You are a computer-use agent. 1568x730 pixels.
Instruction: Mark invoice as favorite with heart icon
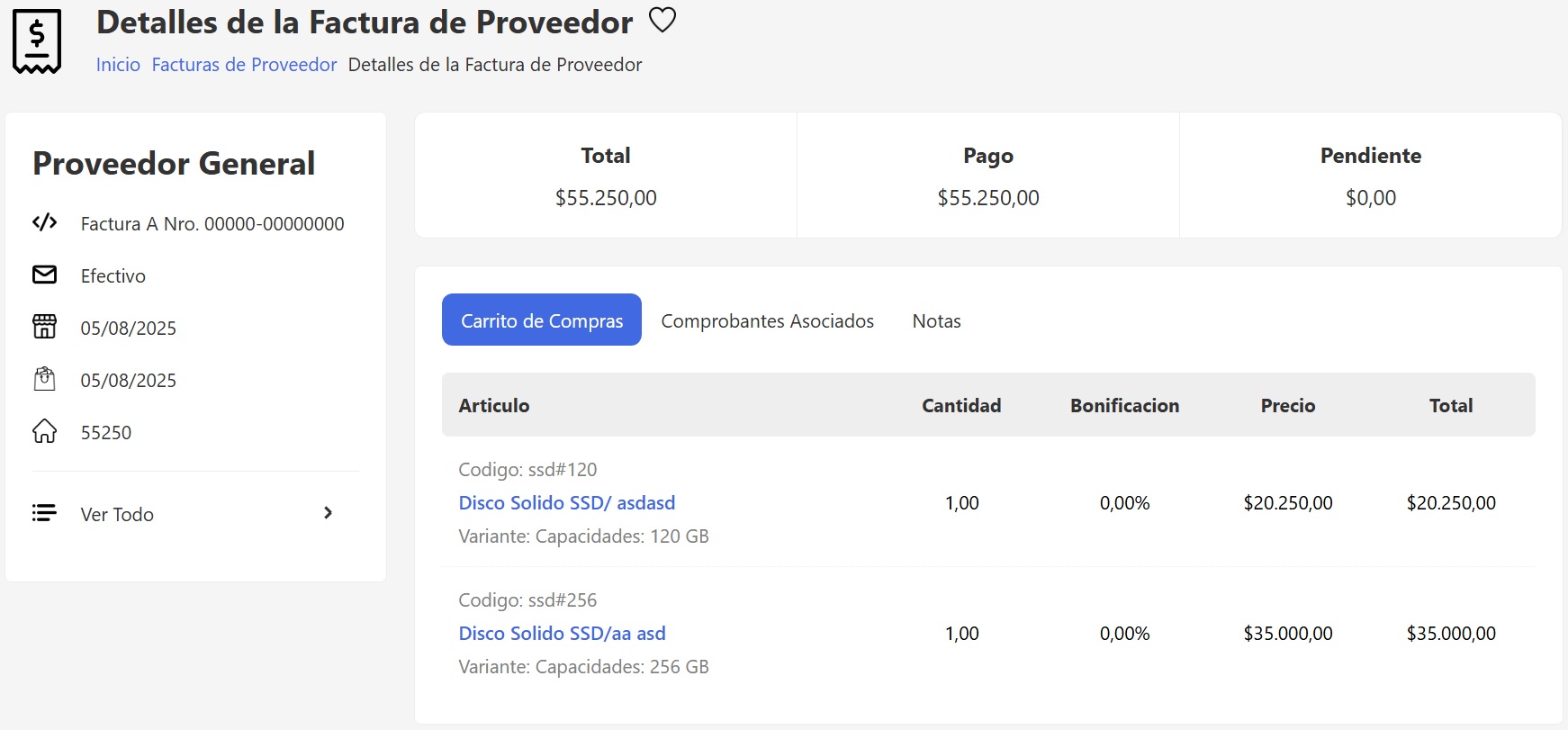[x=662, y=20]
